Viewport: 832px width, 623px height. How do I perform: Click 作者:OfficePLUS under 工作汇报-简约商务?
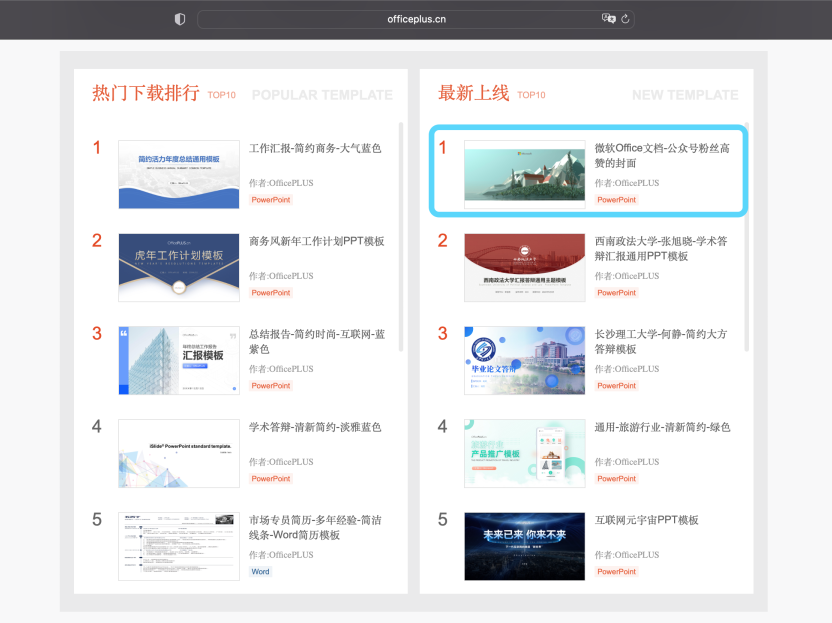tap(281, 183)
